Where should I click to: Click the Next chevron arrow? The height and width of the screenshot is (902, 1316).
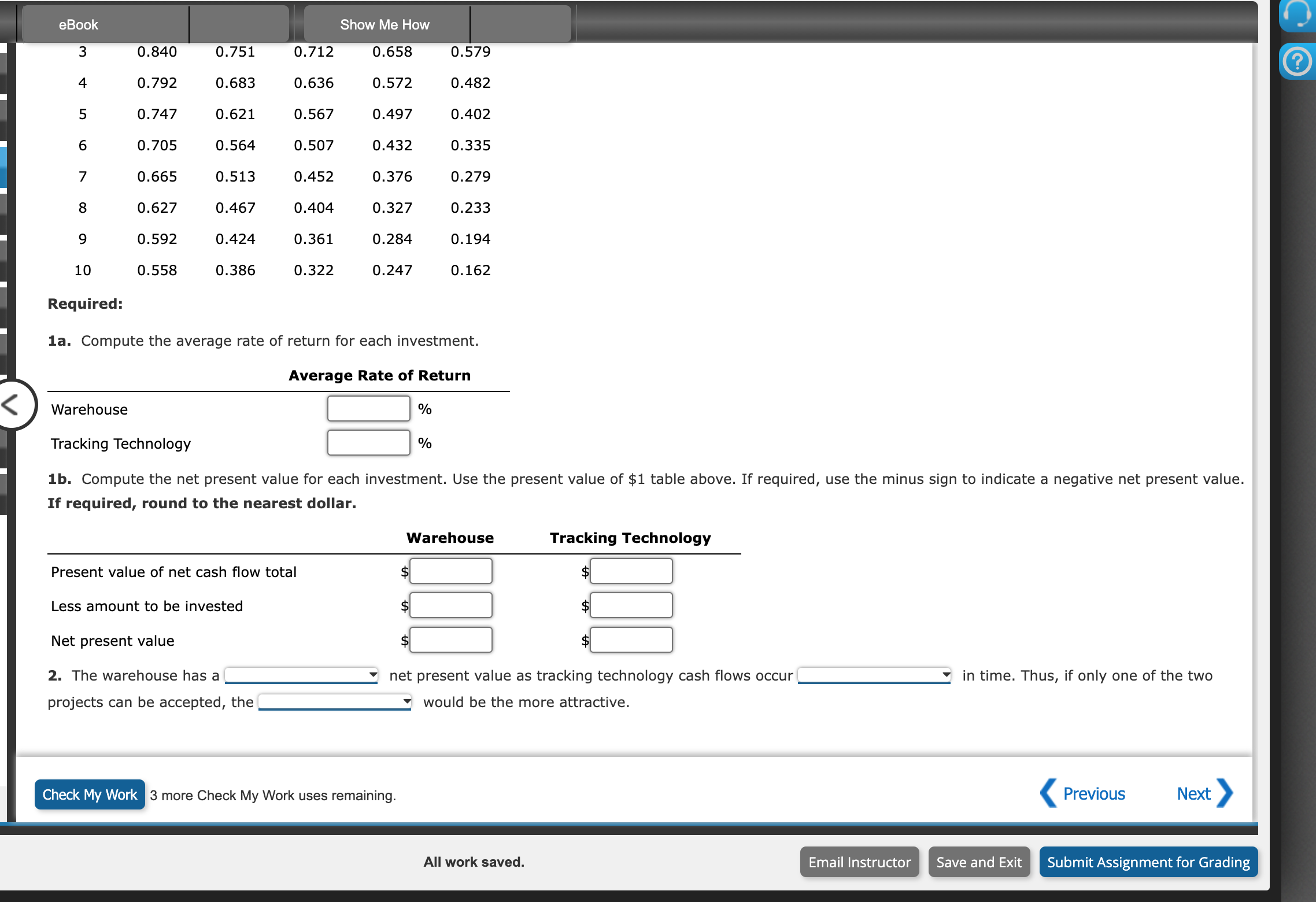coord(1225,793)
